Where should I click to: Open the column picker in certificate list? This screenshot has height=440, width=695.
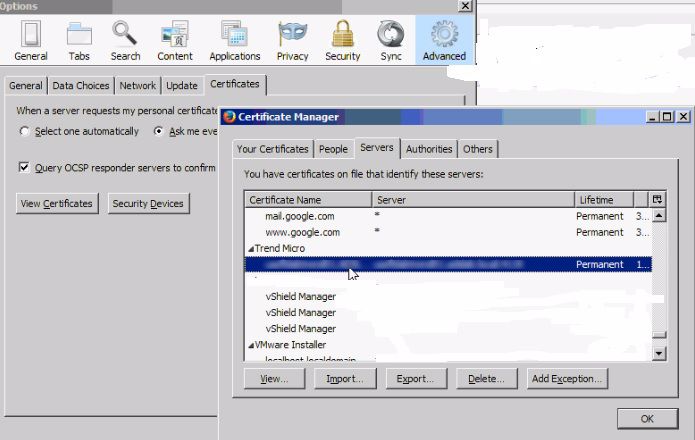[x=657, y=200]
